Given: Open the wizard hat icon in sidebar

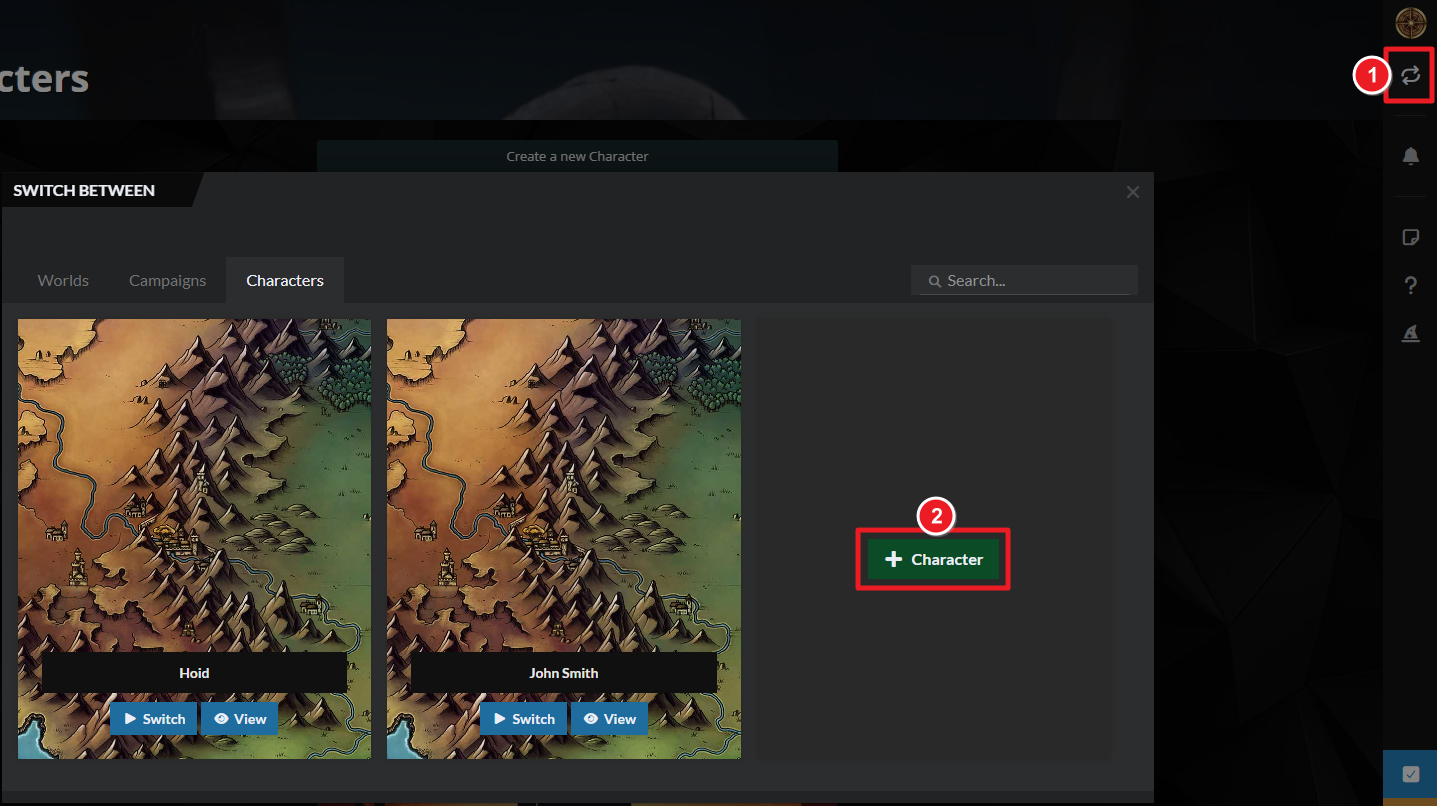Looking at the screenshot, I should (1410, 334).
